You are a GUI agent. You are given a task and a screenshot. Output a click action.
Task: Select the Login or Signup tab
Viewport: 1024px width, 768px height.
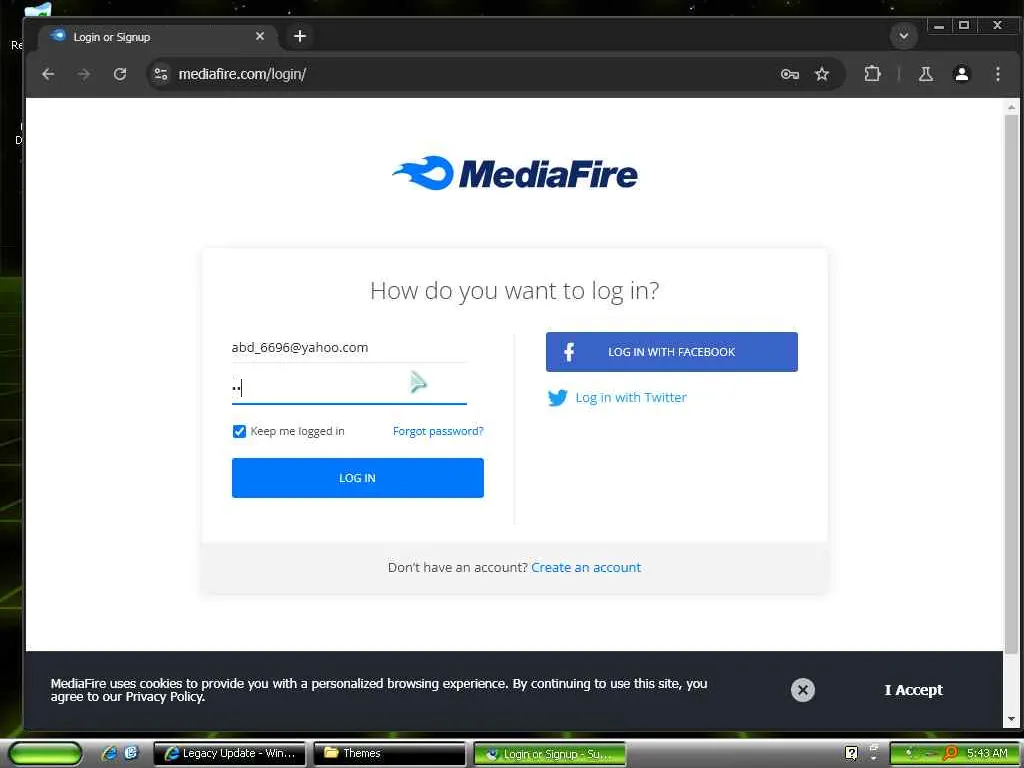(157, 37)
